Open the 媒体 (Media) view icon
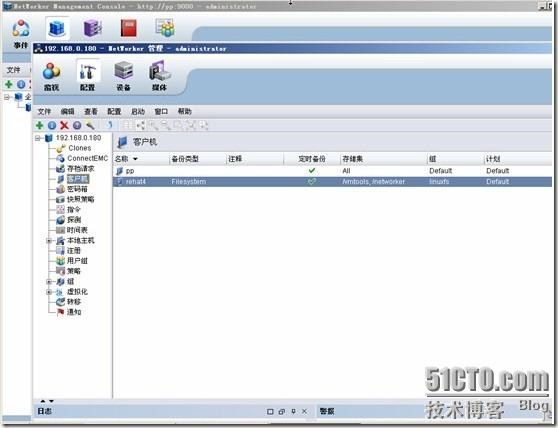Image resolution: width=558 pixels, height=428 pixels. click(x=159, y=76)
